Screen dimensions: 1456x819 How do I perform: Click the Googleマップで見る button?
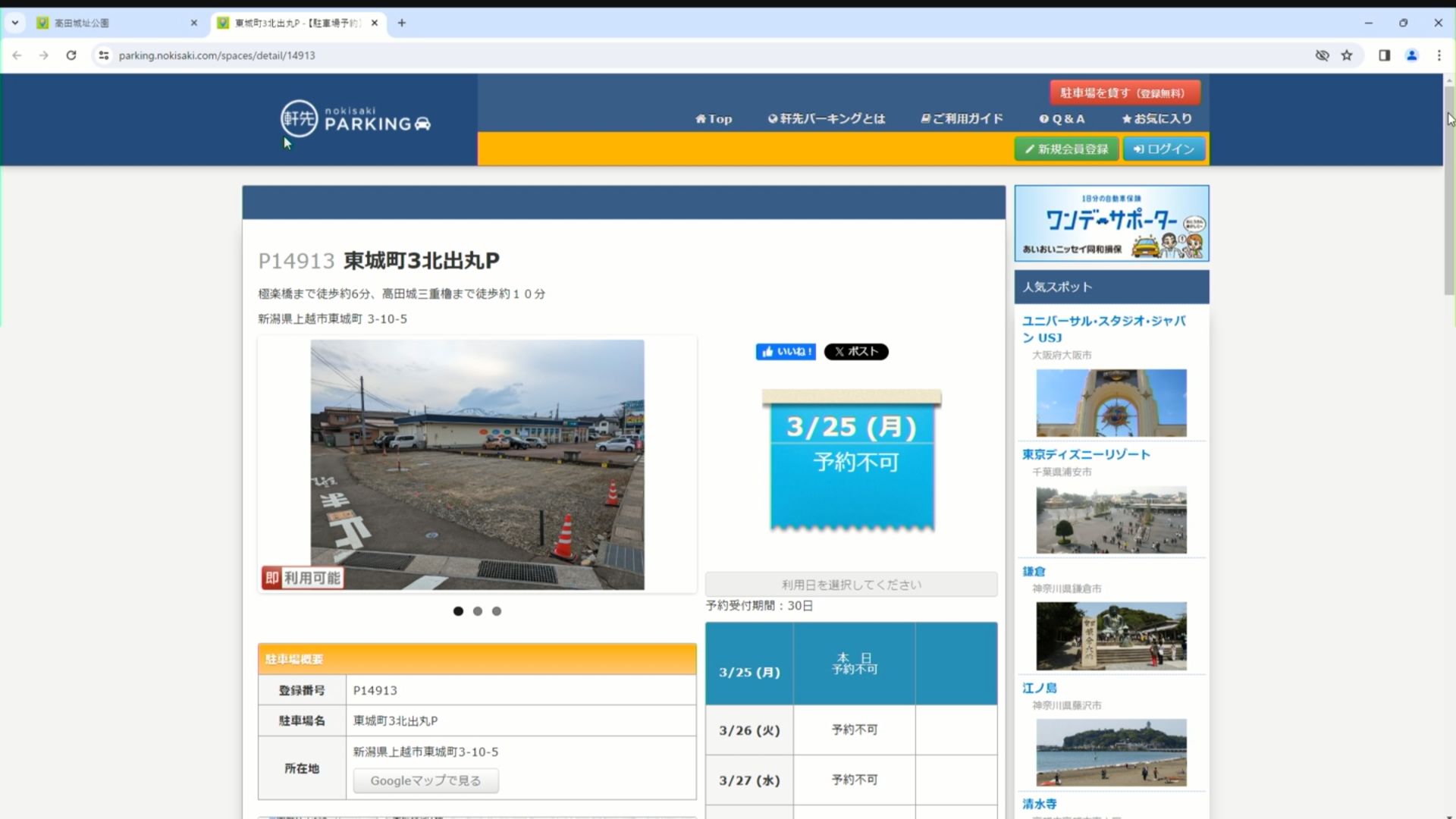[425, 781]
